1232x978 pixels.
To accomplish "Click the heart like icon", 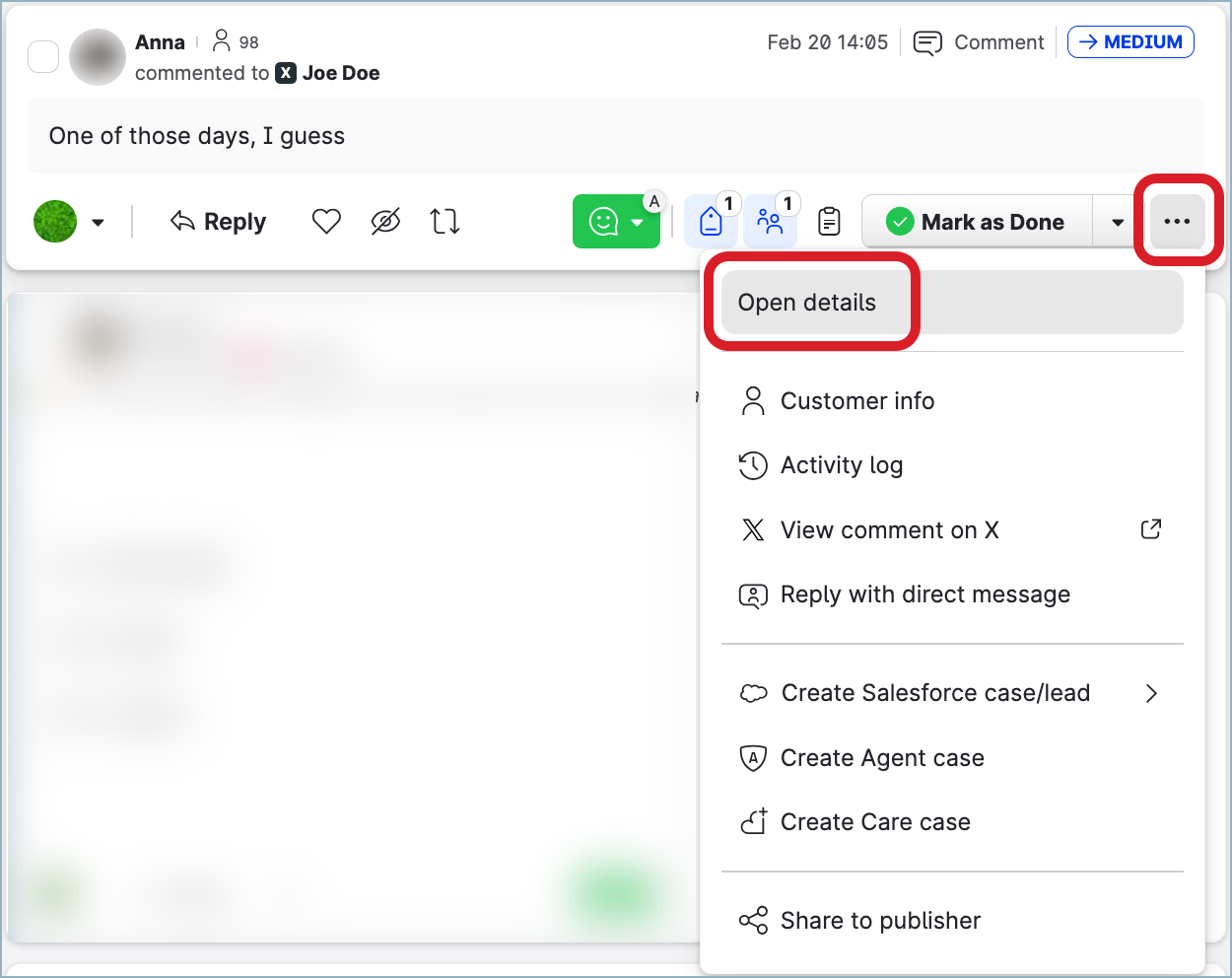I will [x=326, y=222].
